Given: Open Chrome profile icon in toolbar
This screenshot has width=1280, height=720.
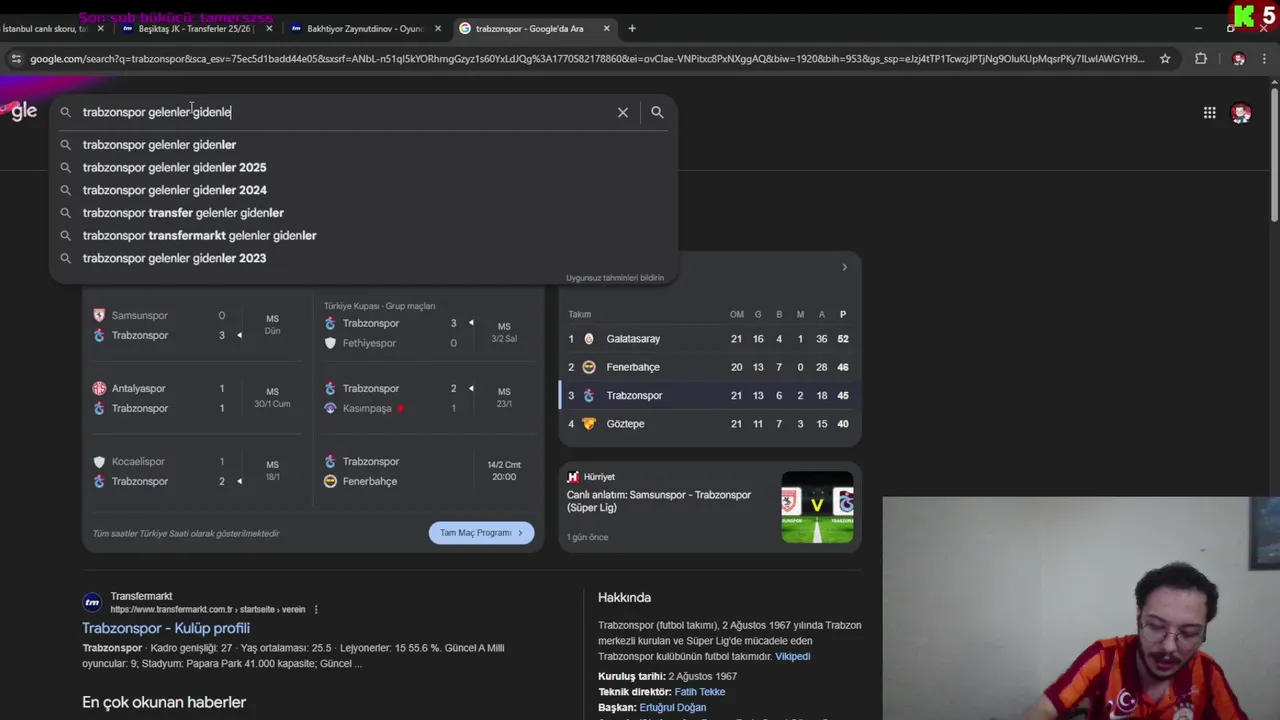Looking at the screenshot, I should point(1239,59).
